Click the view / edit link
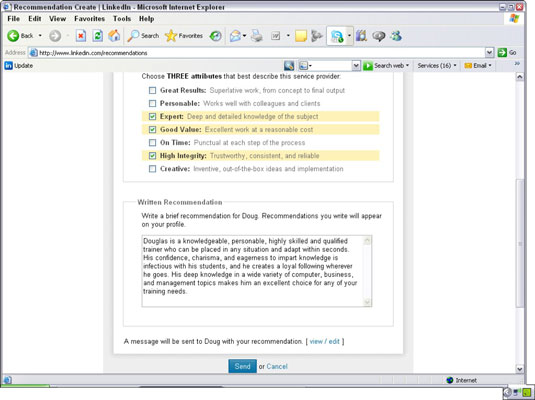535x400 pixels. pos(324,341)
